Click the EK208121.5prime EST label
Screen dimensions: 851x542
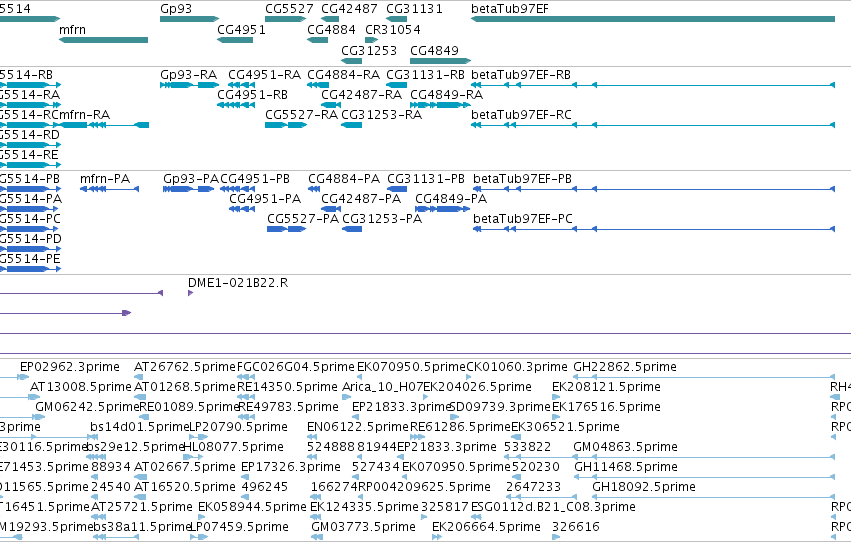click(606, 387)
